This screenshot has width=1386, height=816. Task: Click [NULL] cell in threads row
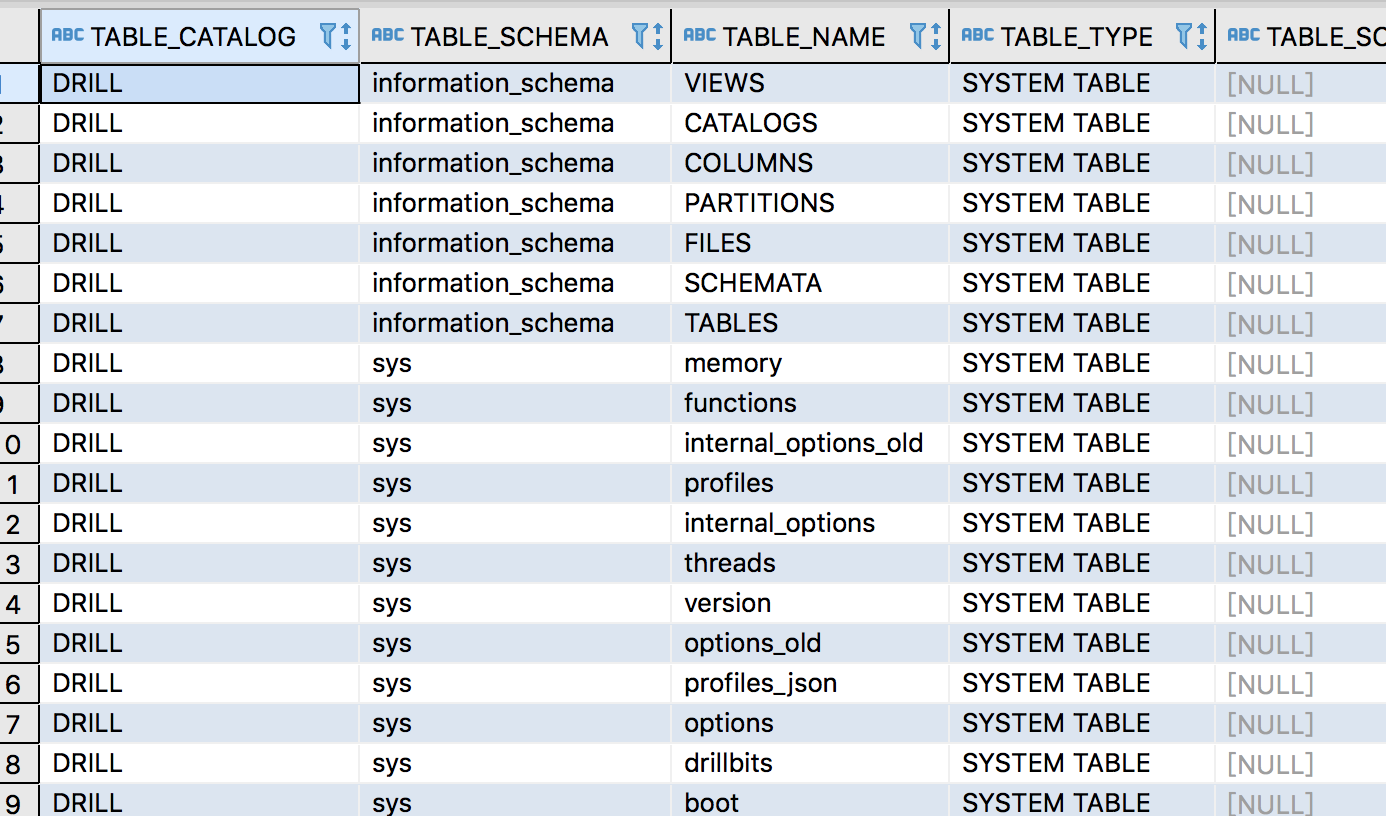point(1301,563)
